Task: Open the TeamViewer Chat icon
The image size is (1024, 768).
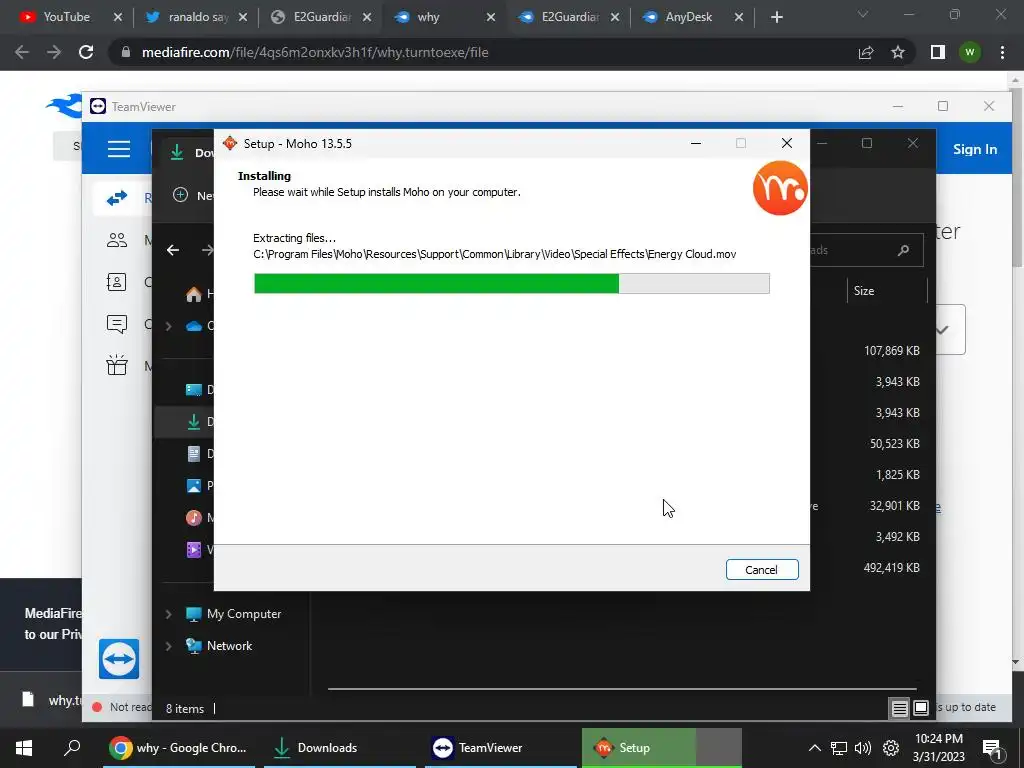Action: [x=117, y=324]
